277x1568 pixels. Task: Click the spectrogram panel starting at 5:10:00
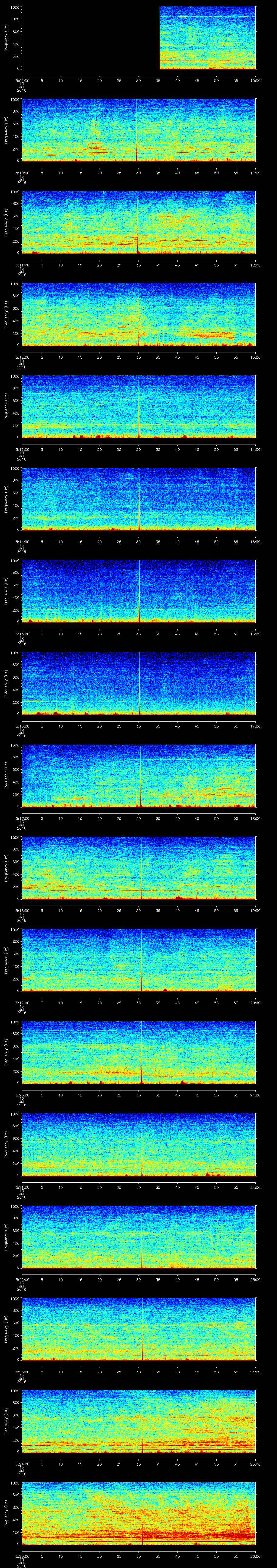(139, 130)
